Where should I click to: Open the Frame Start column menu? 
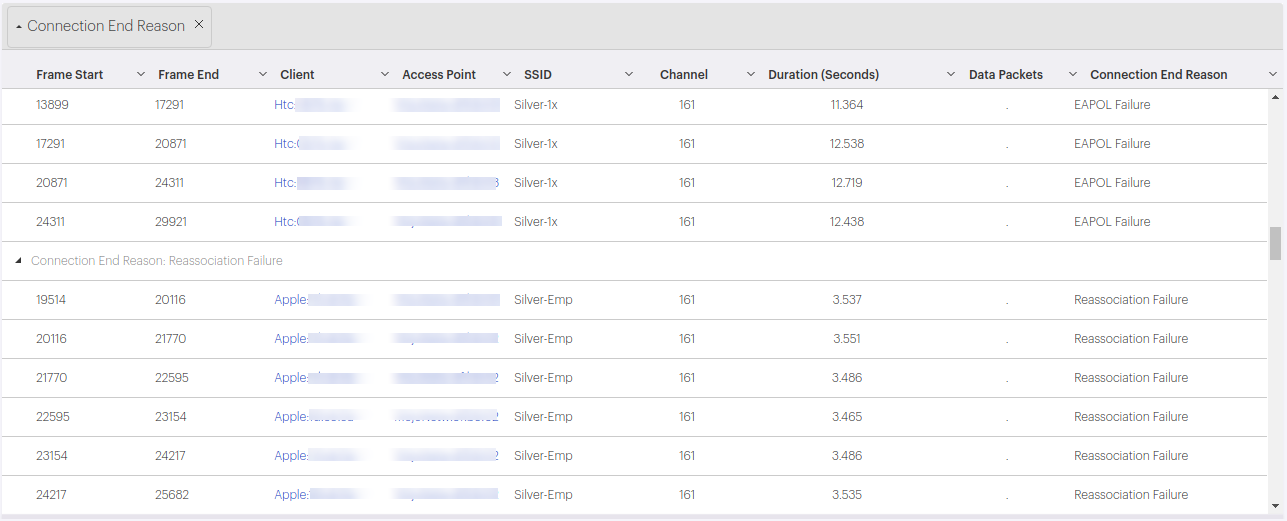click(140, 75)
